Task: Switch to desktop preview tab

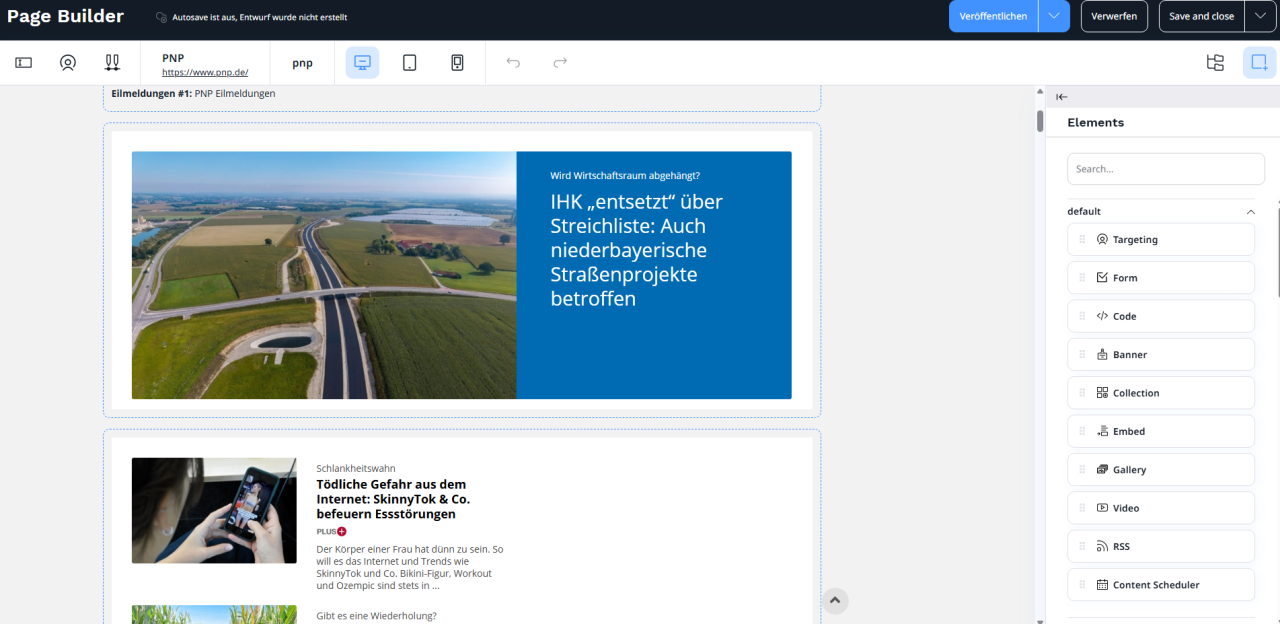Action: tap(361, 62)
